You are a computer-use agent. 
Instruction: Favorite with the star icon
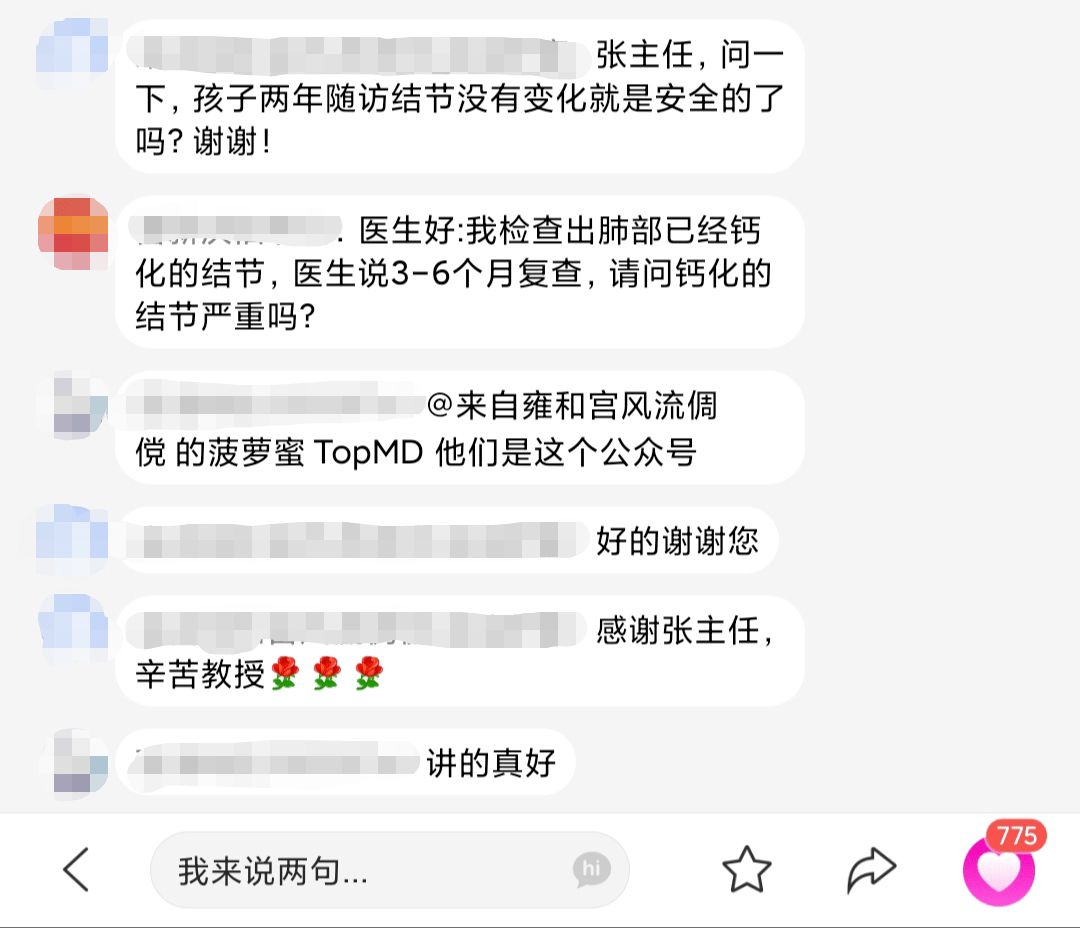(x=747, y=869)
